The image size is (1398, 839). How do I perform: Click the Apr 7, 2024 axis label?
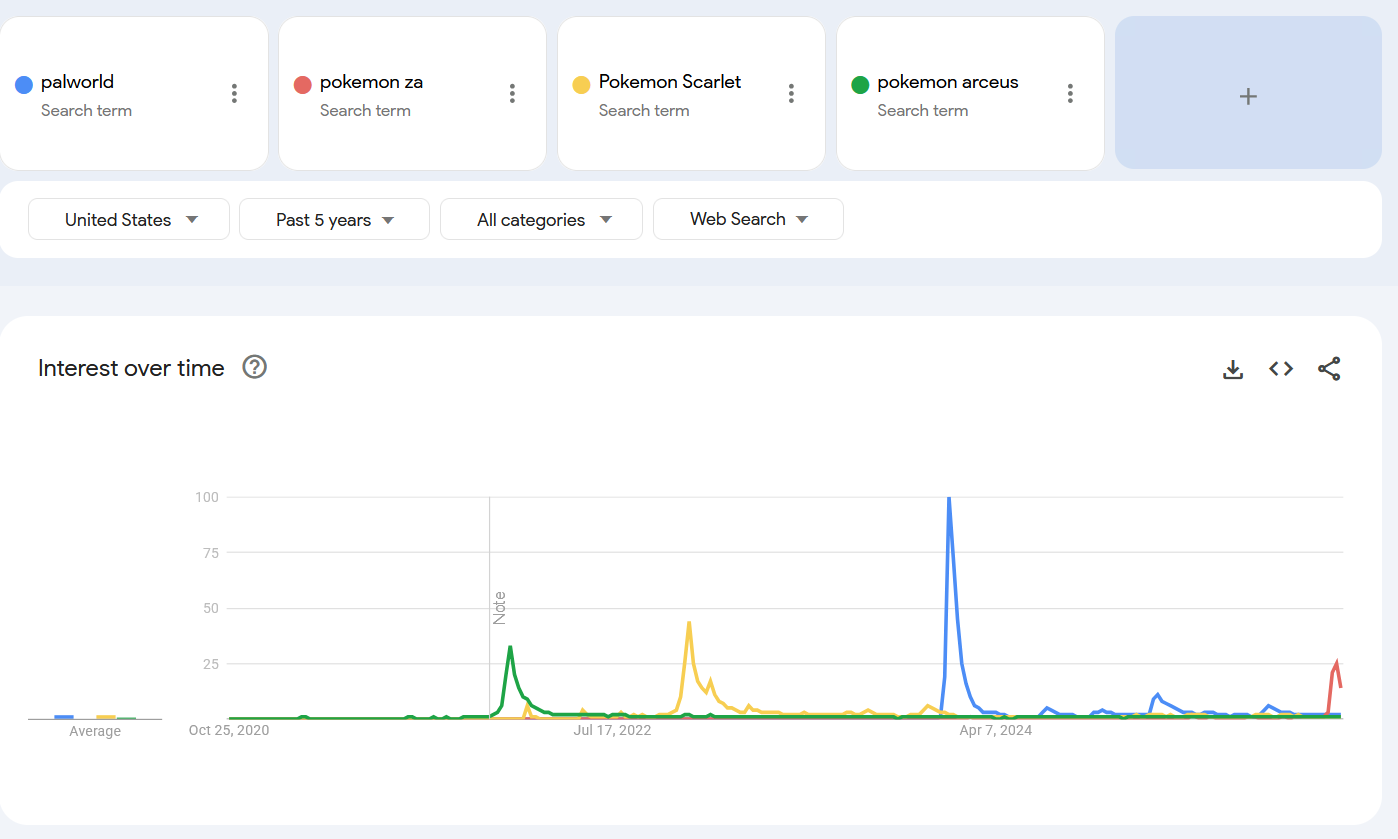(996, 730)
